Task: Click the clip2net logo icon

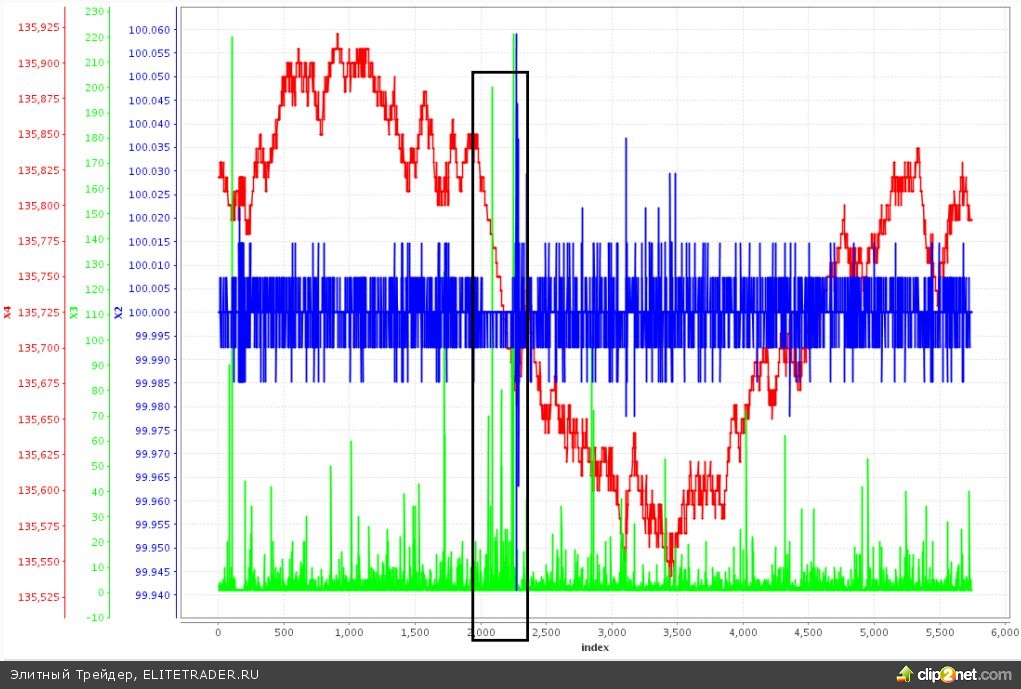Action: (x=906, y=674)
